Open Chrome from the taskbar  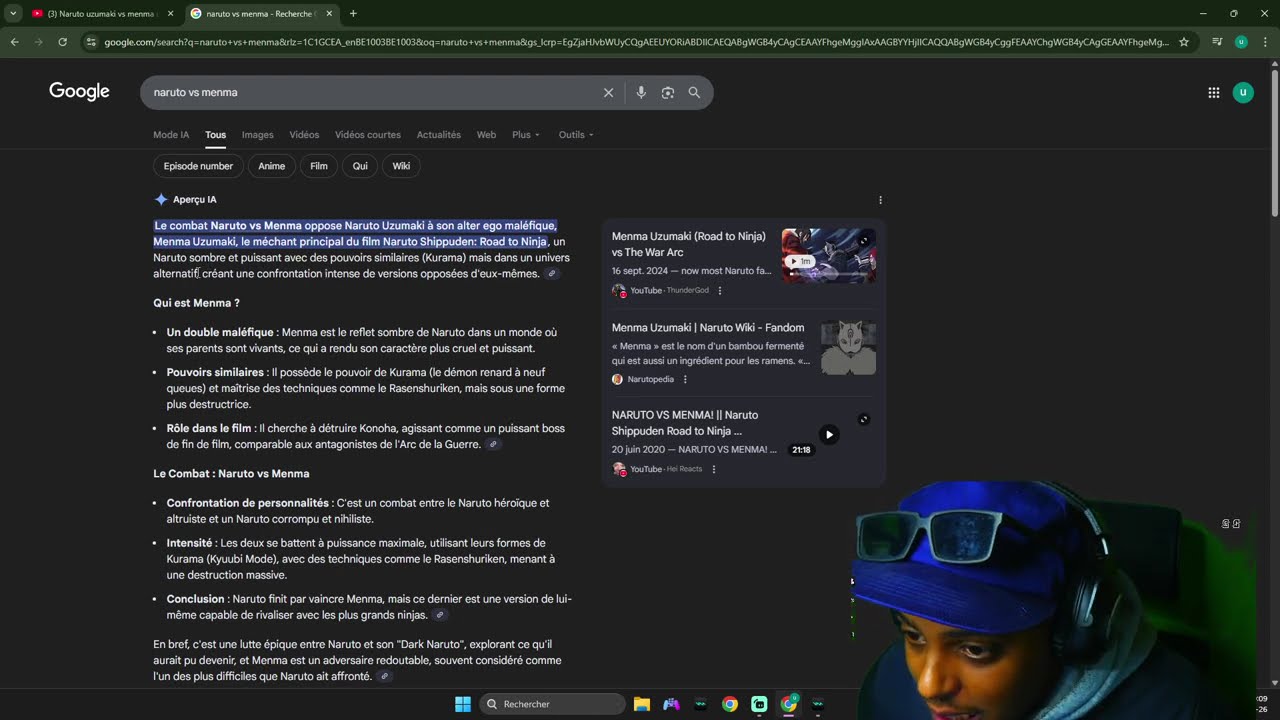pos(730,704)
